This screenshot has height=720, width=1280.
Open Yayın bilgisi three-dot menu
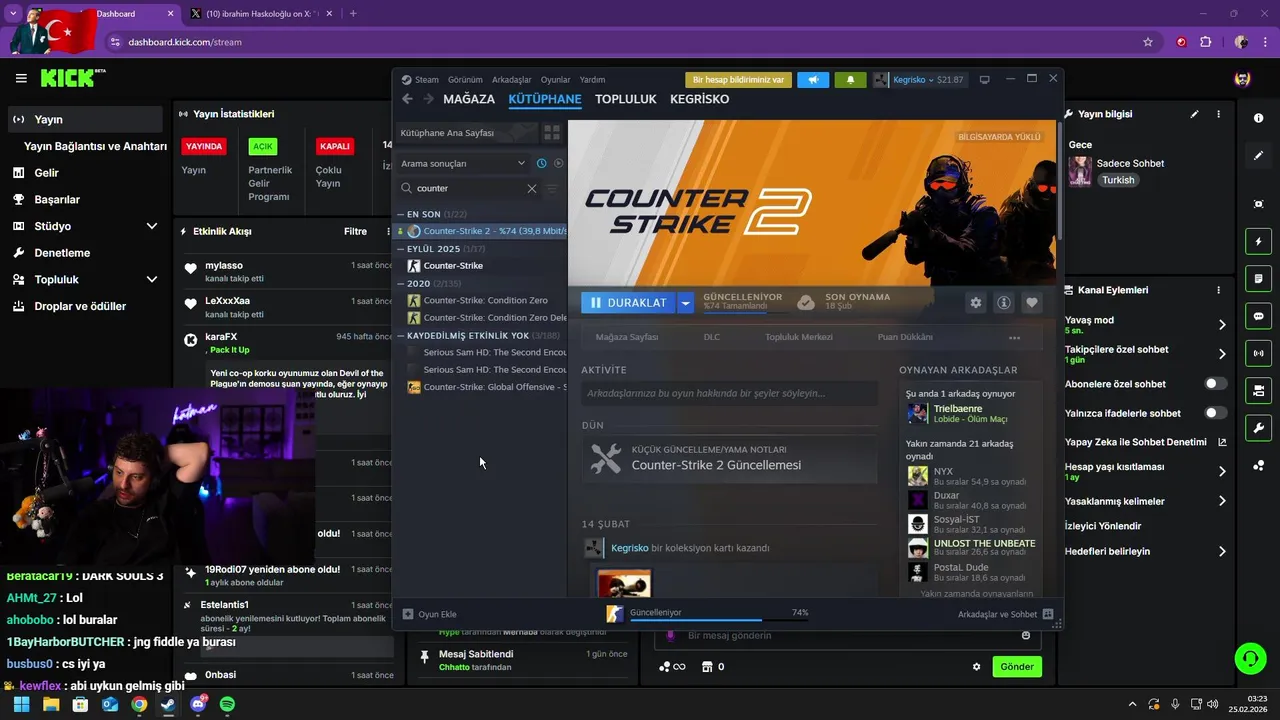pos(1218,114)
